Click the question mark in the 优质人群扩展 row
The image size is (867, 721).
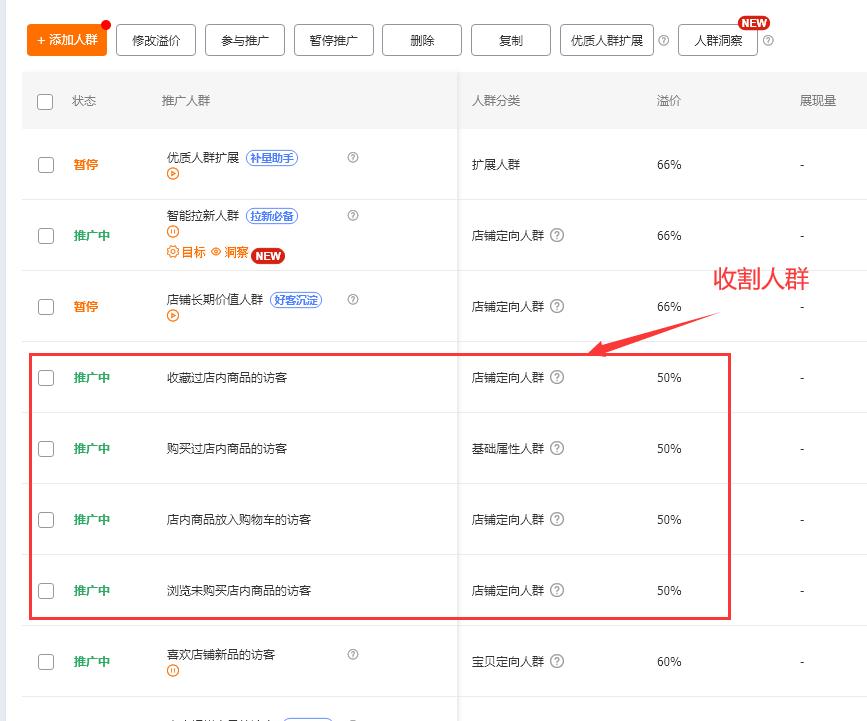click(x=352, y=158)
